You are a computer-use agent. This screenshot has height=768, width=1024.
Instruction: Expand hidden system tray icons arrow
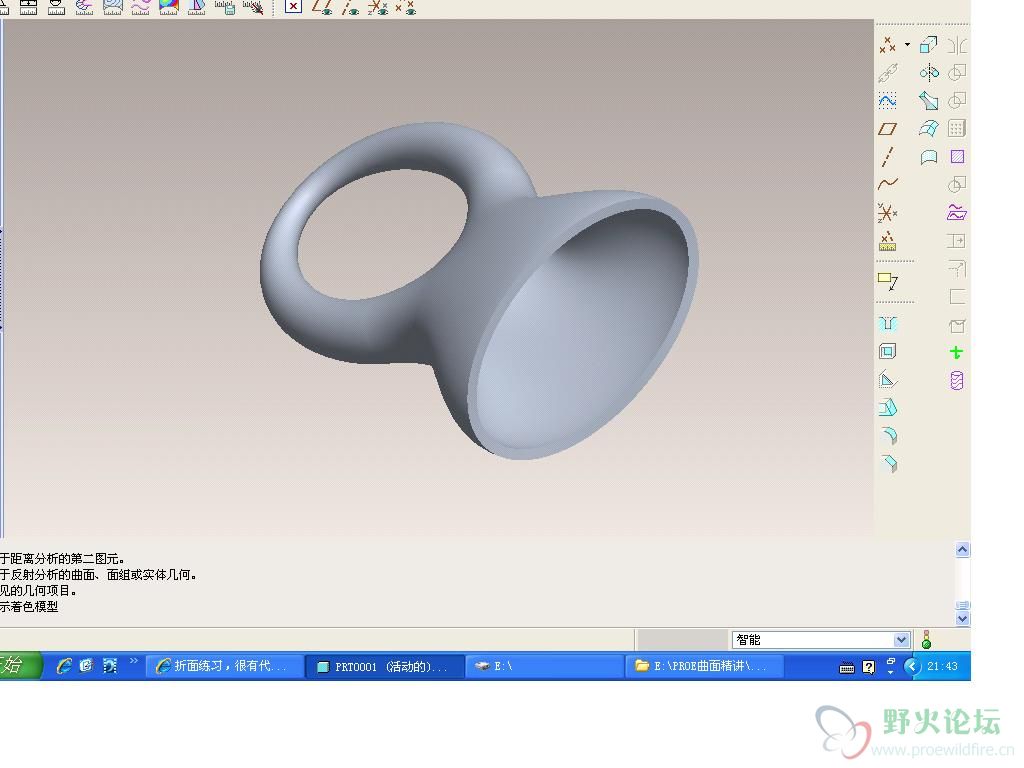pos(912,666)
